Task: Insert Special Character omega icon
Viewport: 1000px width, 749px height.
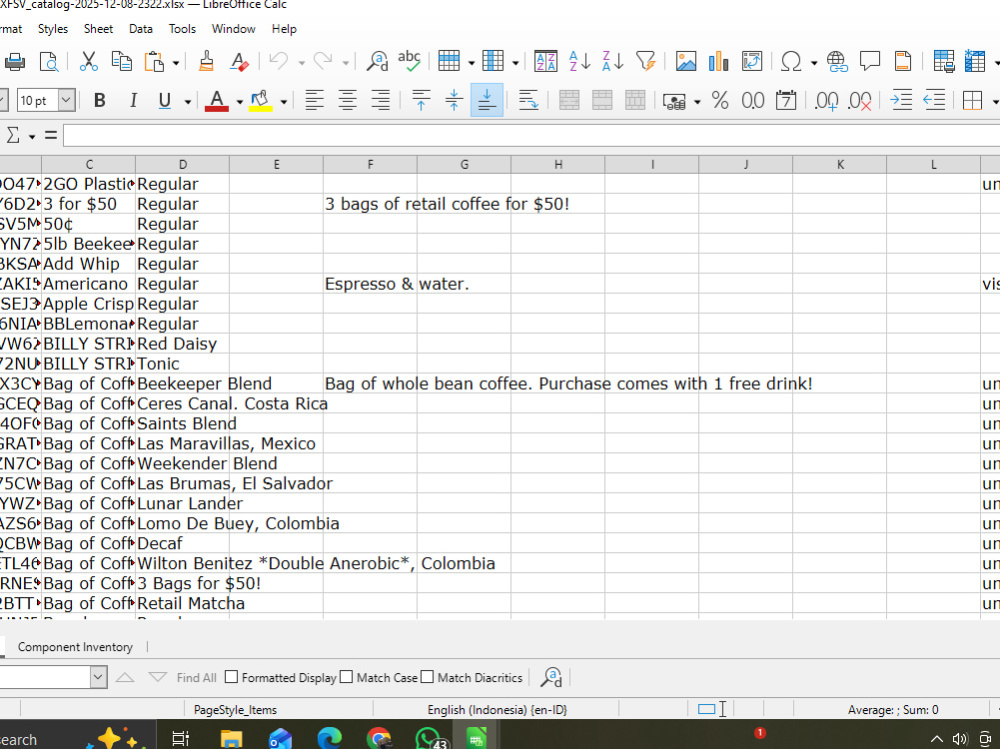Action: (791, 62)
